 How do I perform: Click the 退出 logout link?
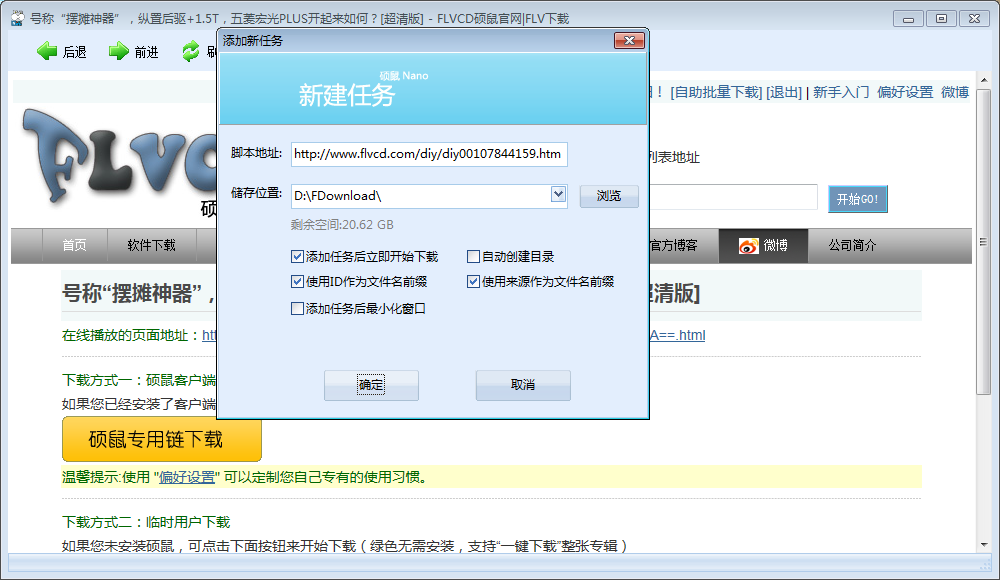point(784,93)
